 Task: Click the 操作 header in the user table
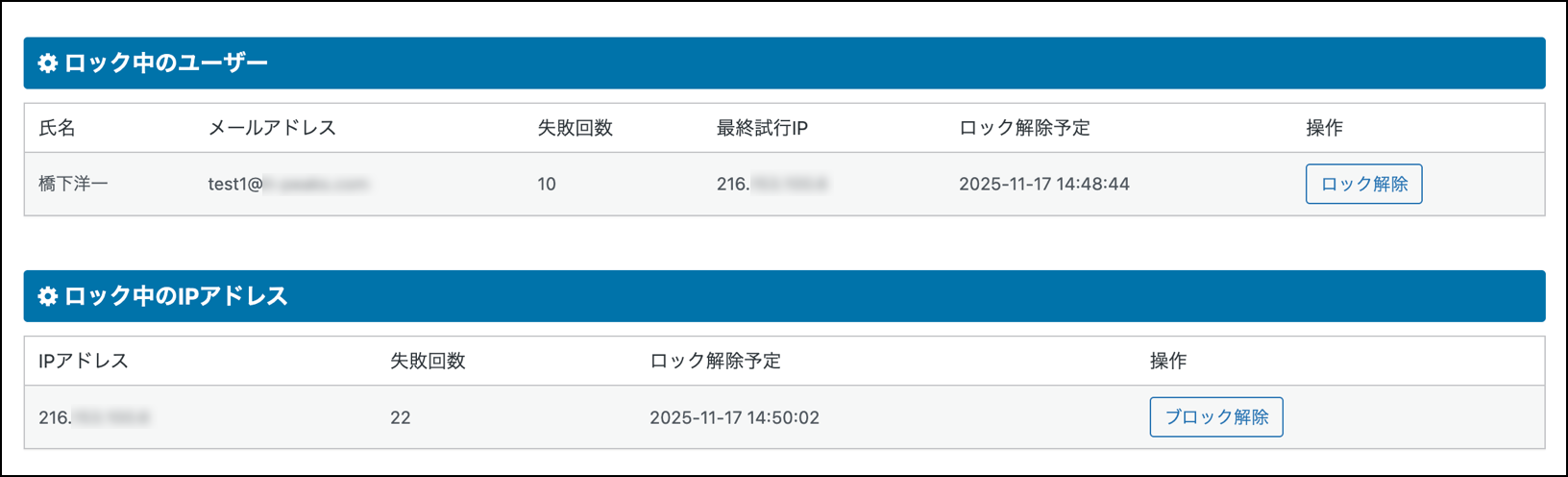[1324, 128]
